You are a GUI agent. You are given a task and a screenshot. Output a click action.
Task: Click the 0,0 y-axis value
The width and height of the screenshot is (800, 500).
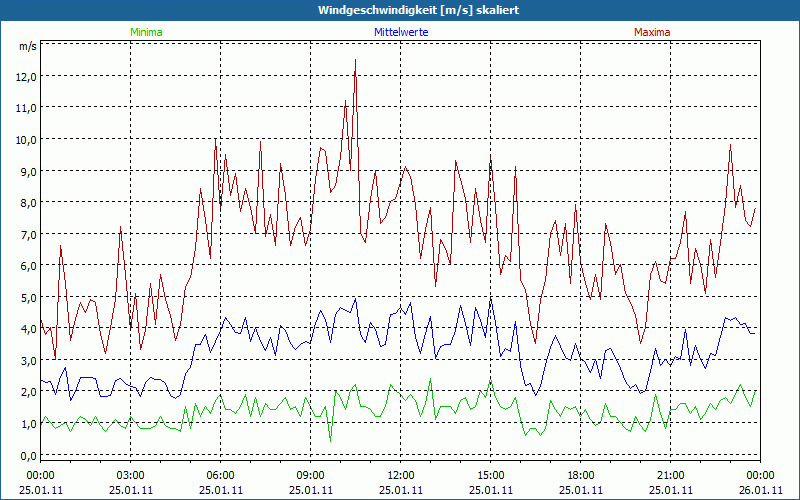click(29, 455)
